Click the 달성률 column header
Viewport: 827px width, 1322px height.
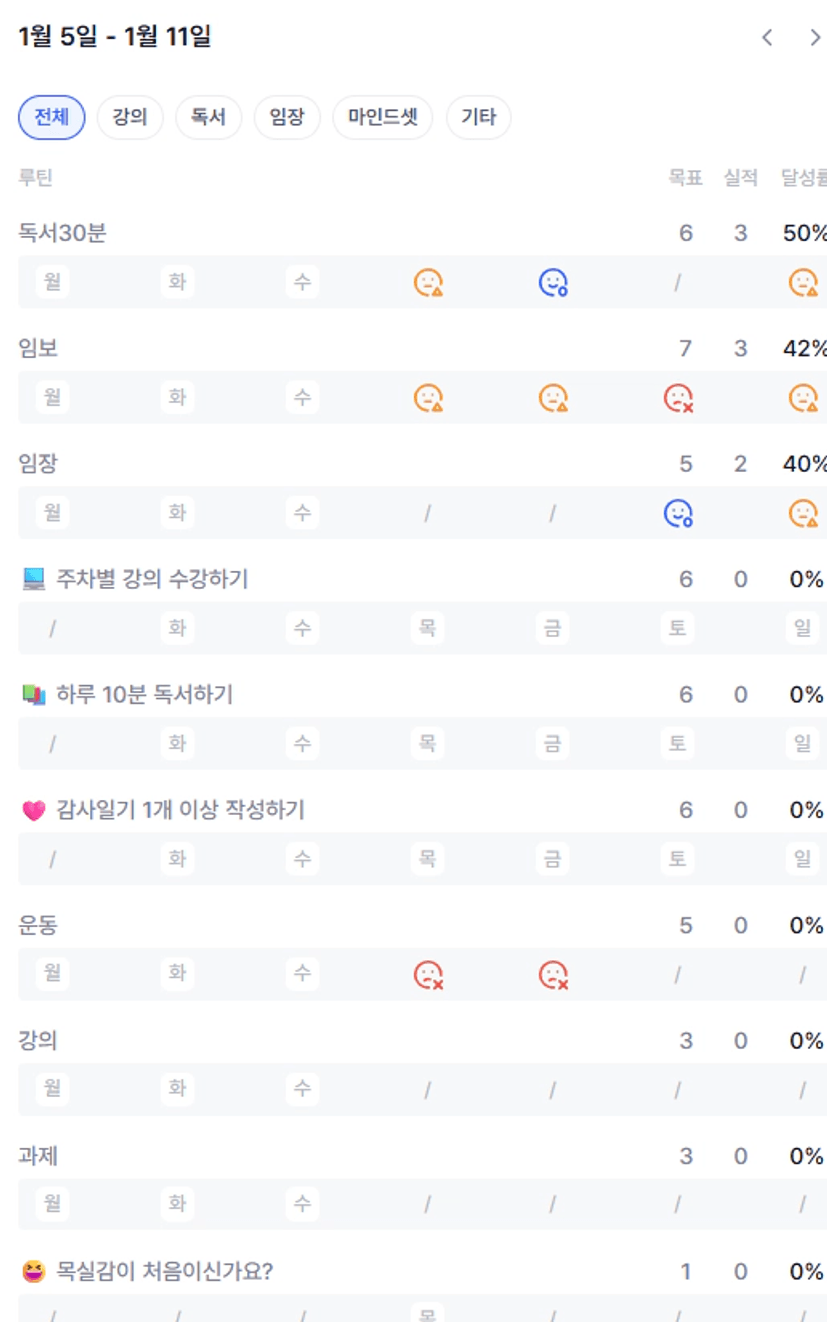coord(803,178)
